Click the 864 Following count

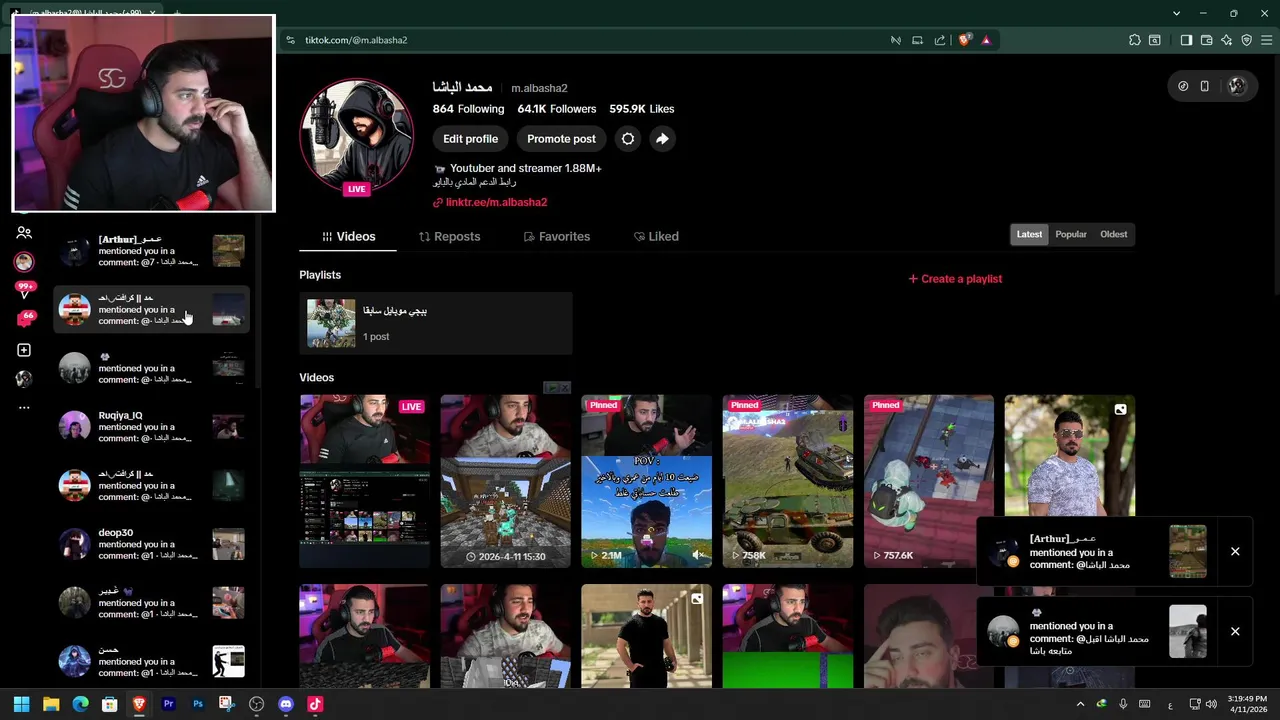click(x=468, y=109)
